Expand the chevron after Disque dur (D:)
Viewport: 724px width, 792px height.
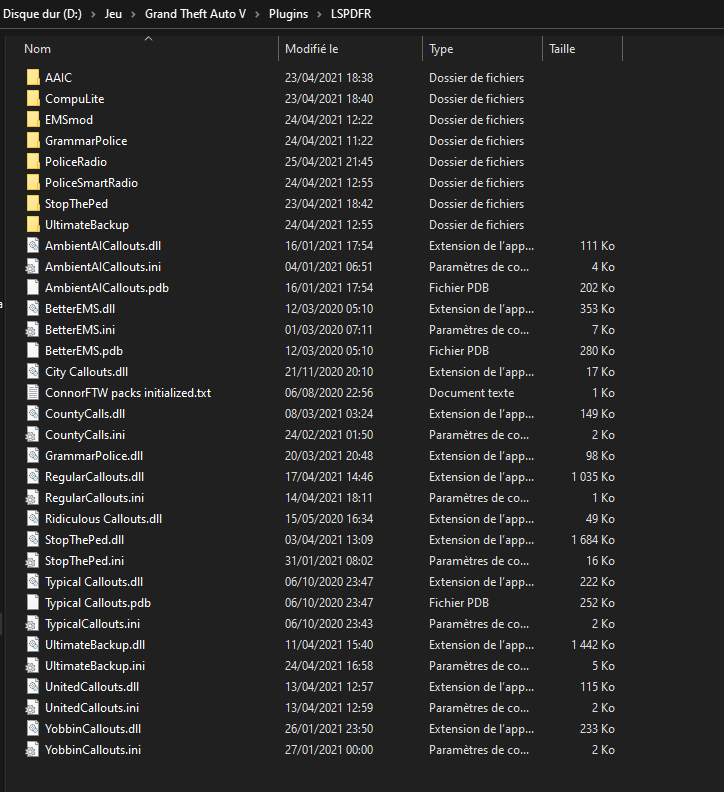pyautogui.click(x=93, y=14)
